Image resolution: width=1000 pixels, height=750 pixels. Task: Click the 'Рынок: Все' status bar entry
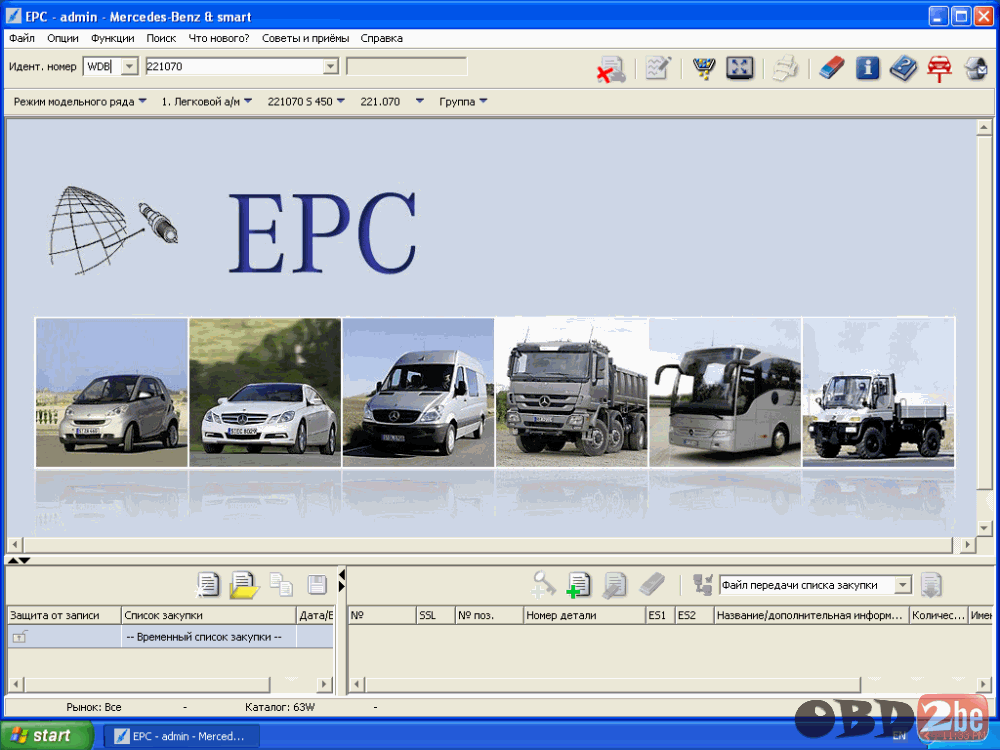pyautogui.click(x=94, y=707)
